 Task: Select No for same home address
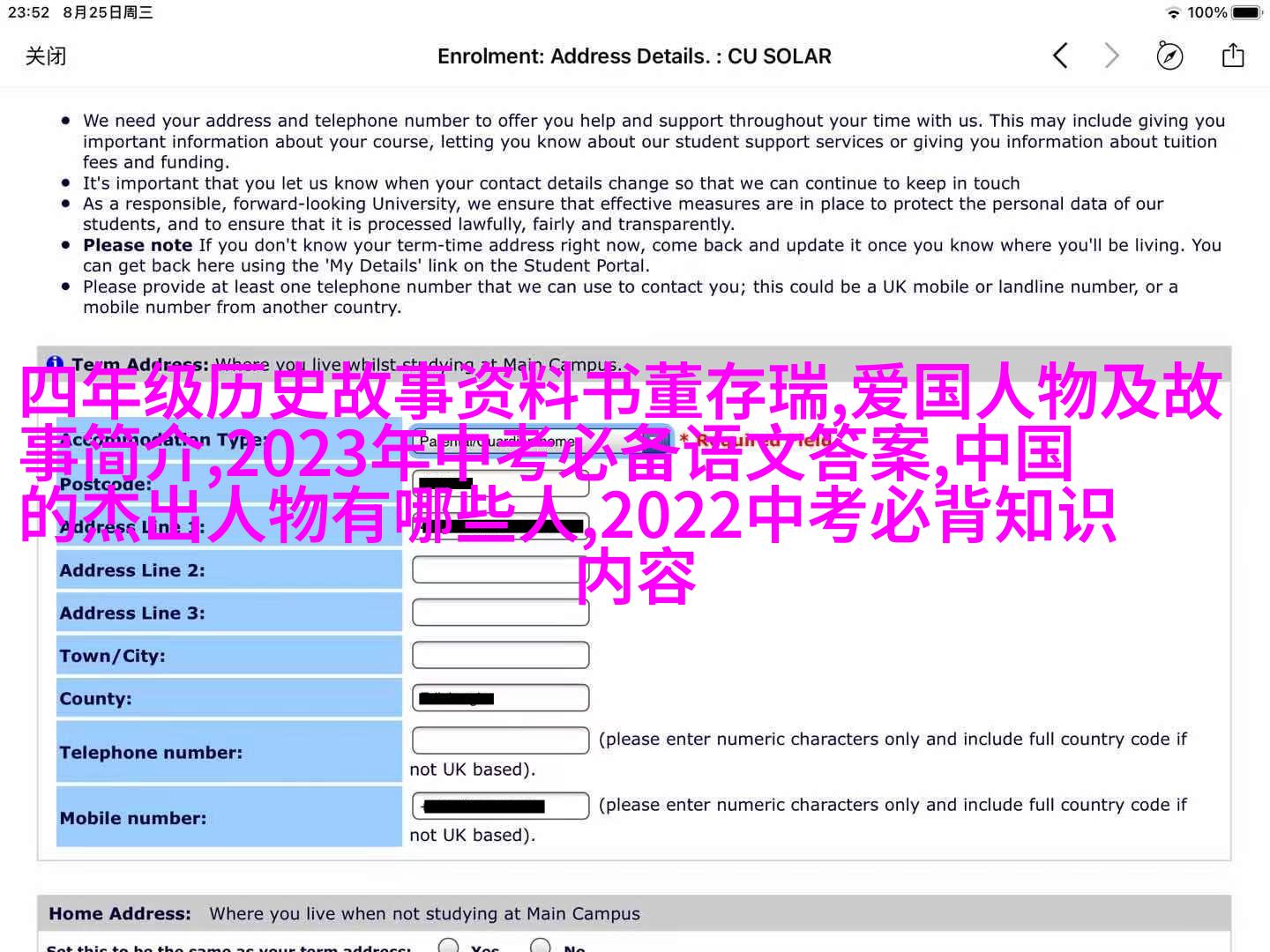540,946
